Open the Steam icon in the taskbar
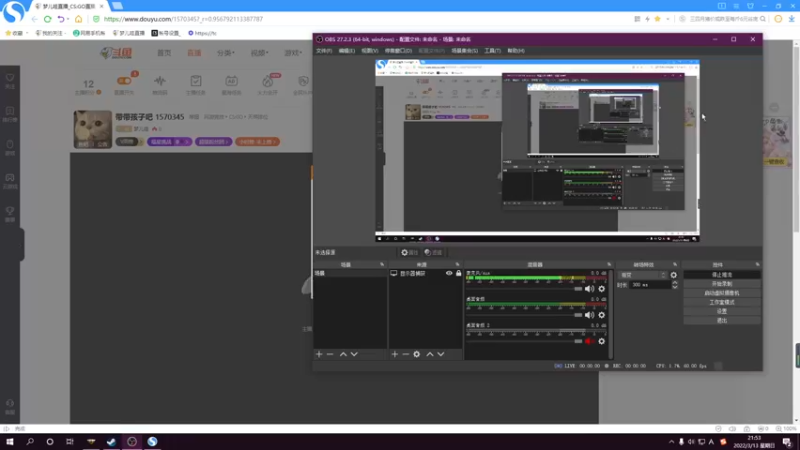800x450 pixels. tap(111, 442)
